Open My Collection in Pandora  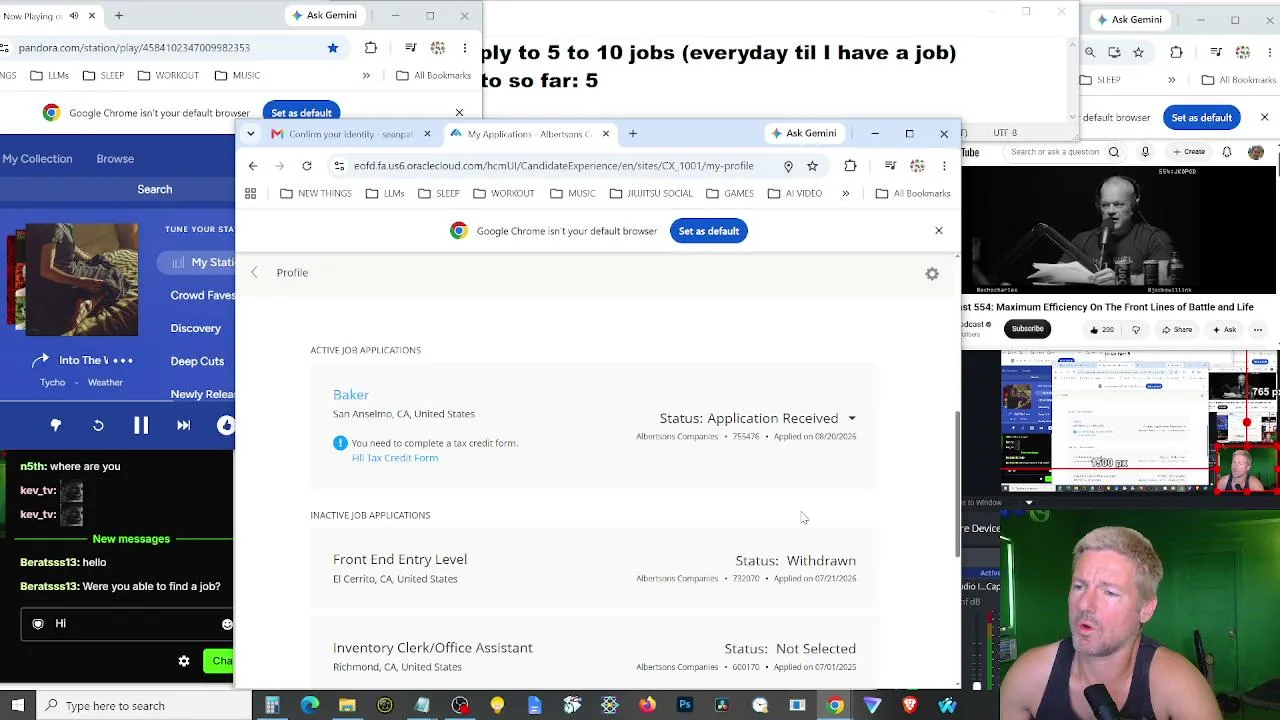pyautogui.click(x=37, y=159)
